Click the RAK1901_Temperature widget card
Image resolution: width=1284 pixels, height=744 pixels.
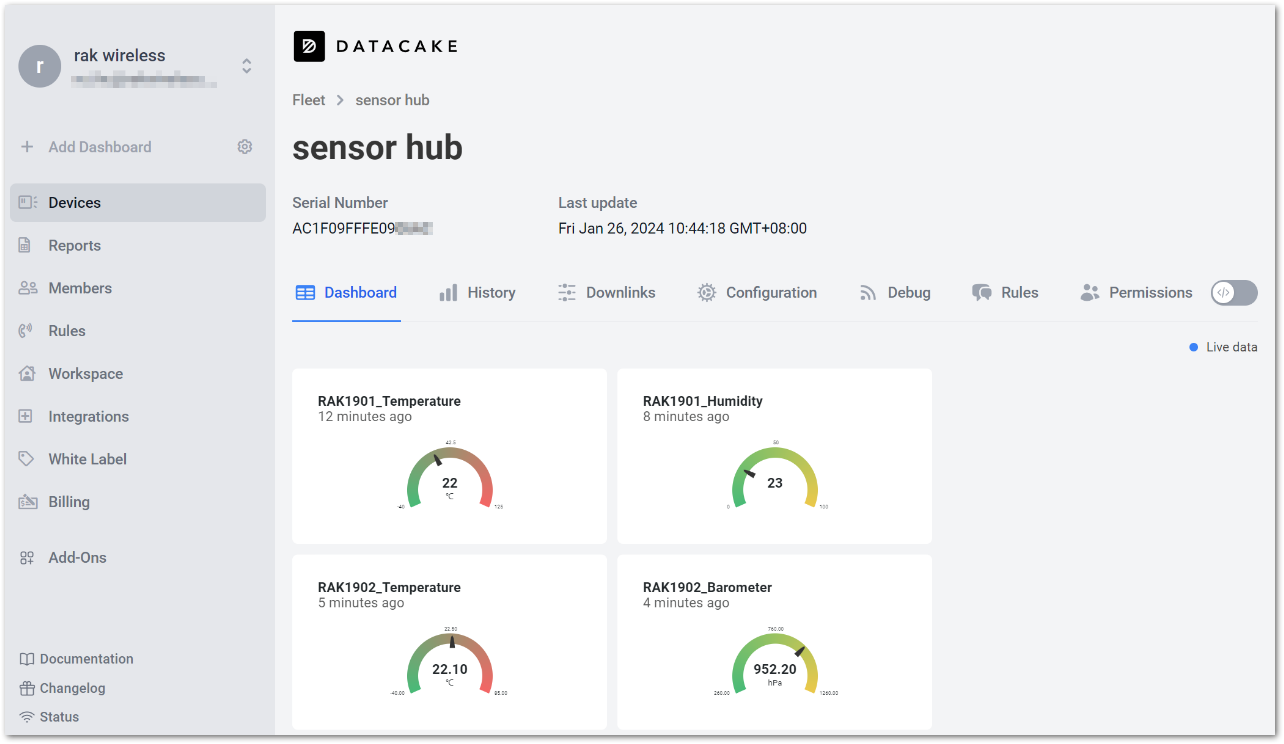click(x=449, y=456)
